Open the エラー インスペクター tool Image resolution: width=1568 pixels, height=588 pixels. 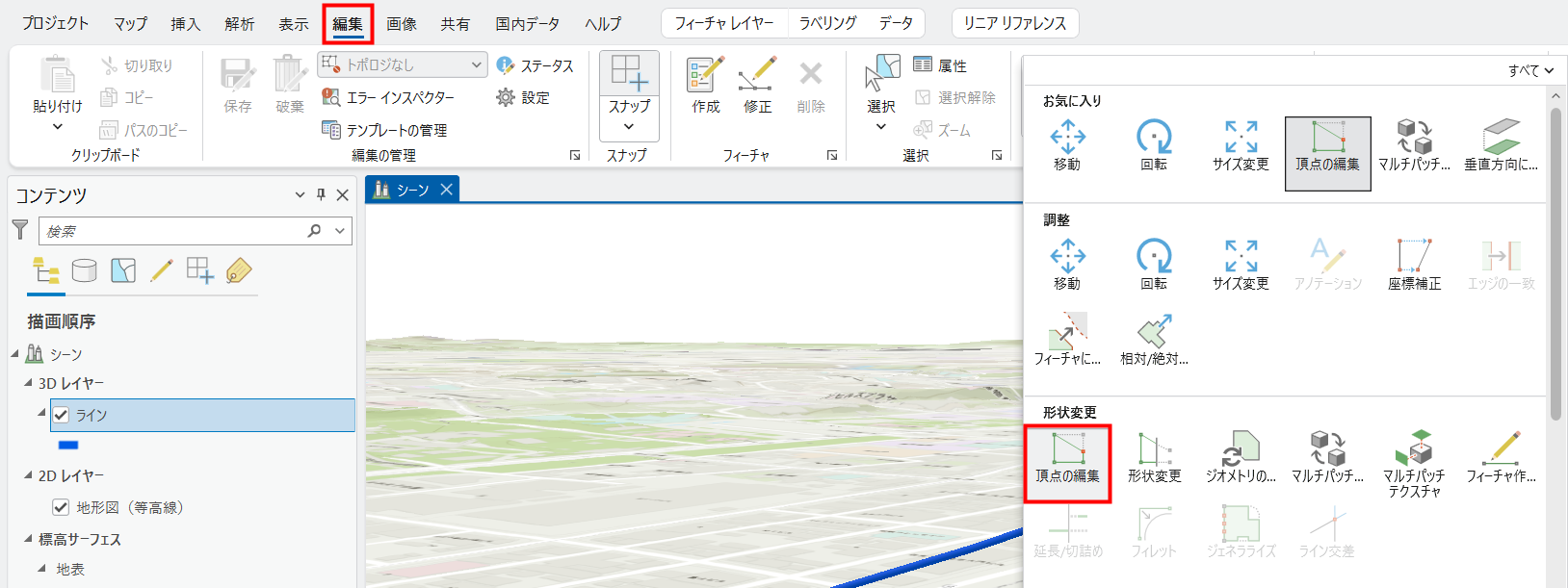coord(388,97)
